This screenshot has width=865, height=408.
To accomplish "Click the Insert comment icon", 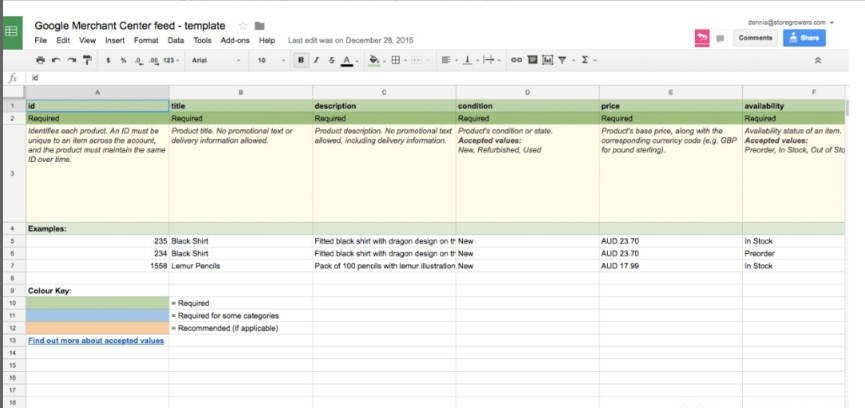I will 532,60.
